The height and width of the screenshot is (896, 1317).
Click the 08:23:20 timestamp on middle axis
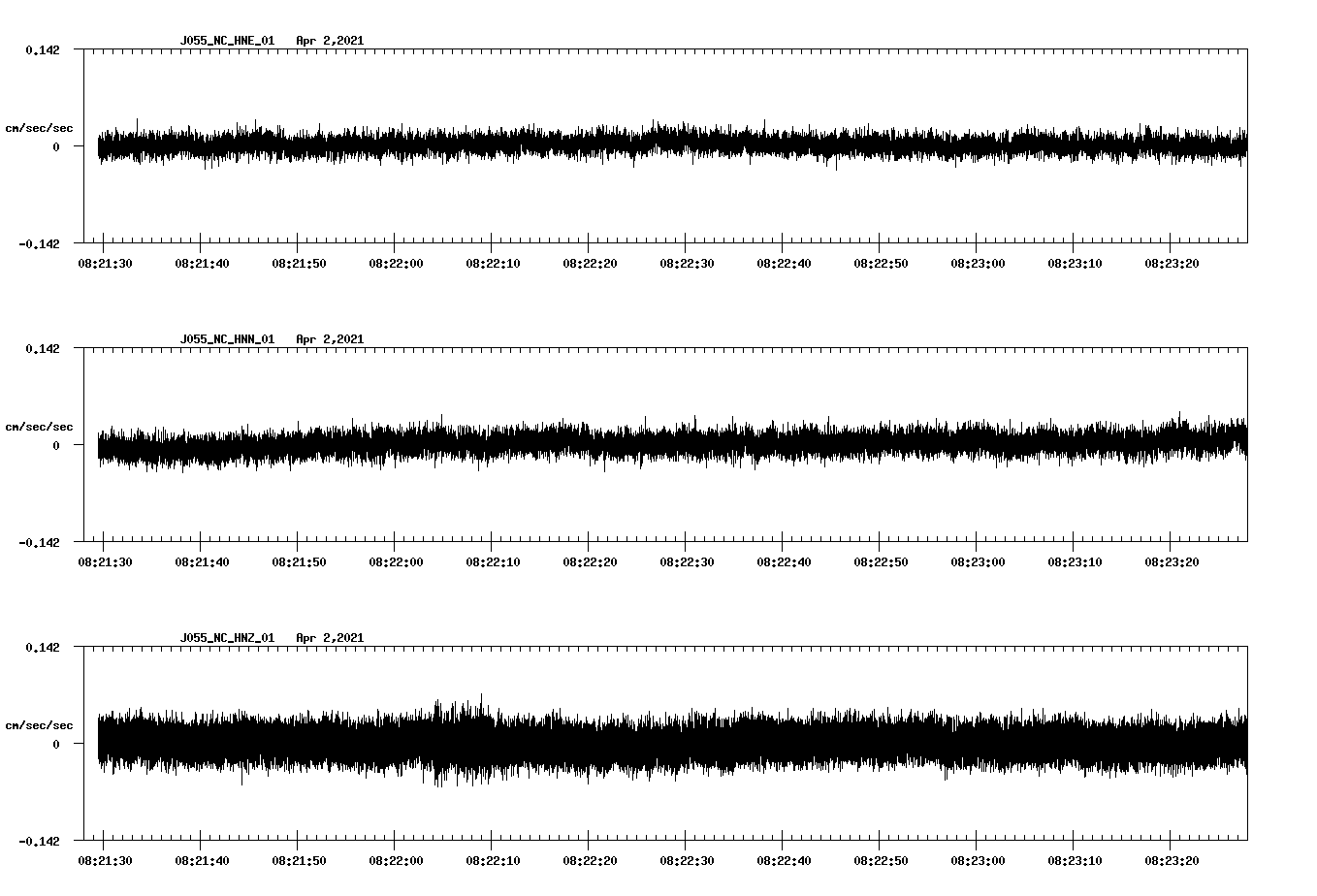click(1172, 560)
